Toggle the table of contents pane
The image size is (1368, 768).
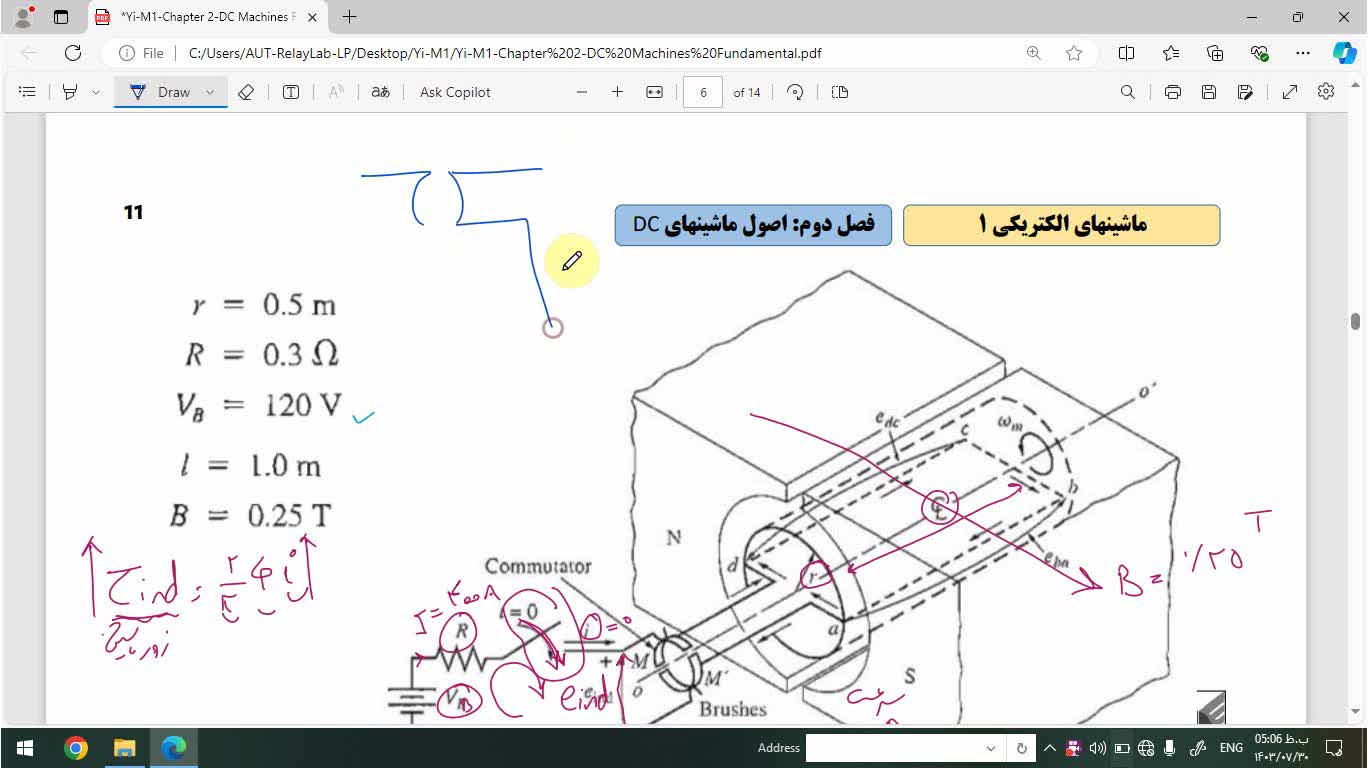point(27,92)
